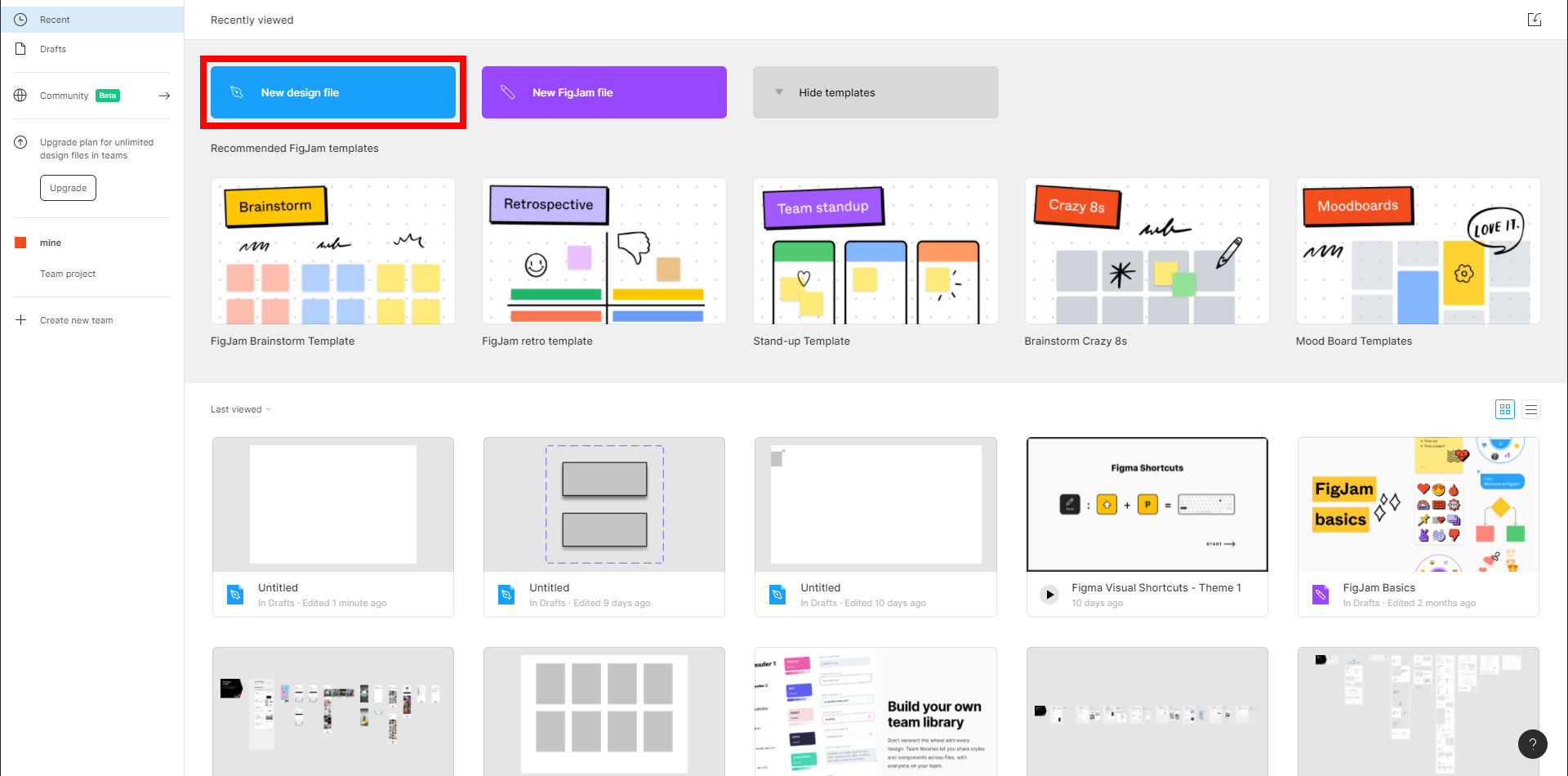Click Brainstorm Crazy 8s label
1568x776 pixels.
[1076, 341]
